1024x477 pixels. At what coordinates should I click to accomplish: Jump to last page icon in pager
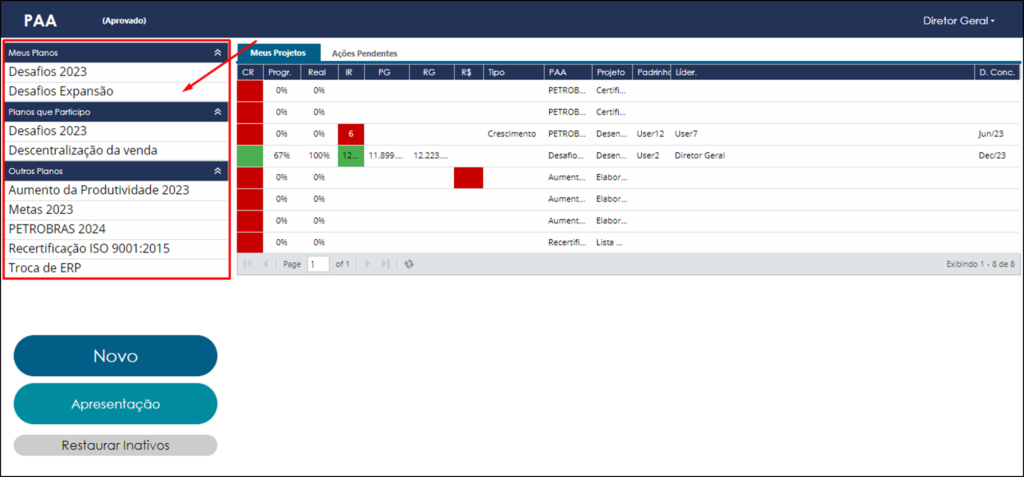[385, 264]
